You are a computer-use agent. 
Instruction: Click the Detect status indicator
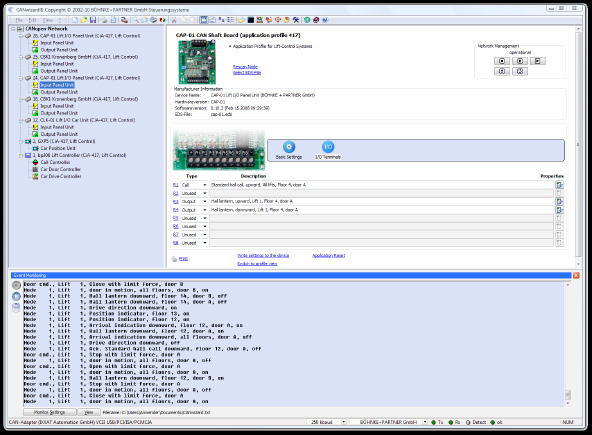(x=476, y=422)
